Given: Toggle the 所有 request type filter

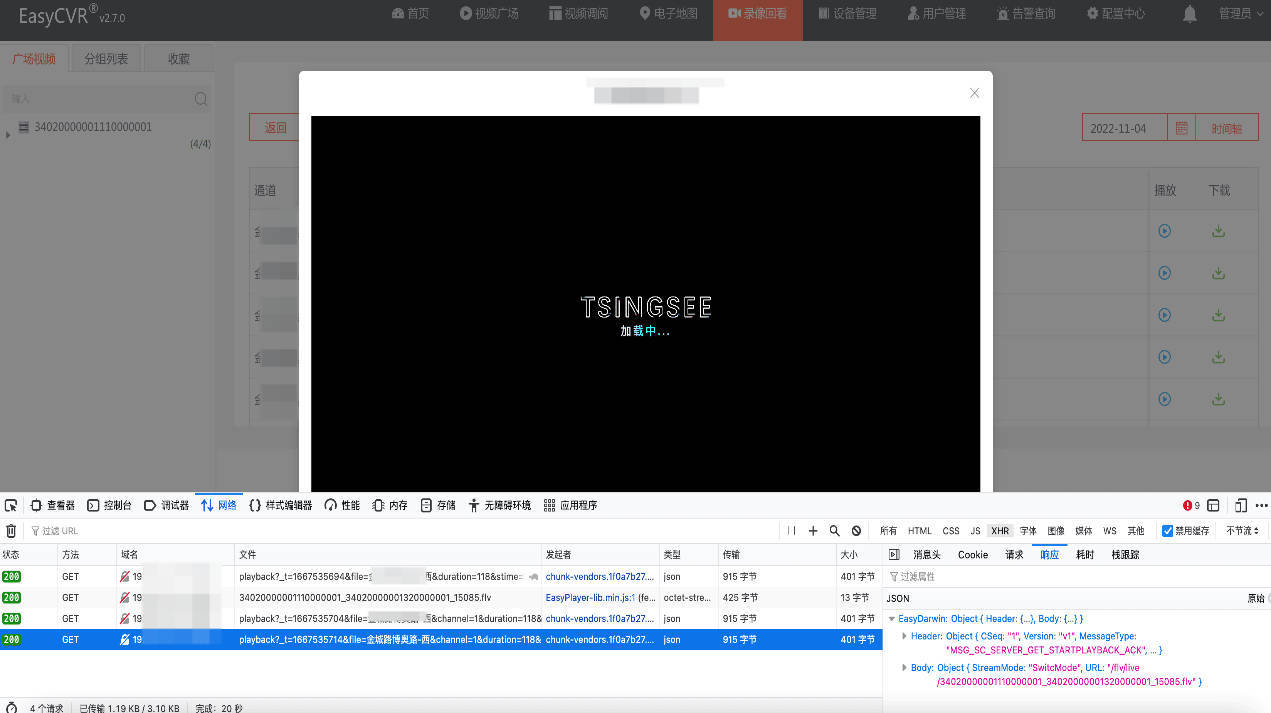Looking at the screenshot, I should pyautogui.click(x=888, y=531).
